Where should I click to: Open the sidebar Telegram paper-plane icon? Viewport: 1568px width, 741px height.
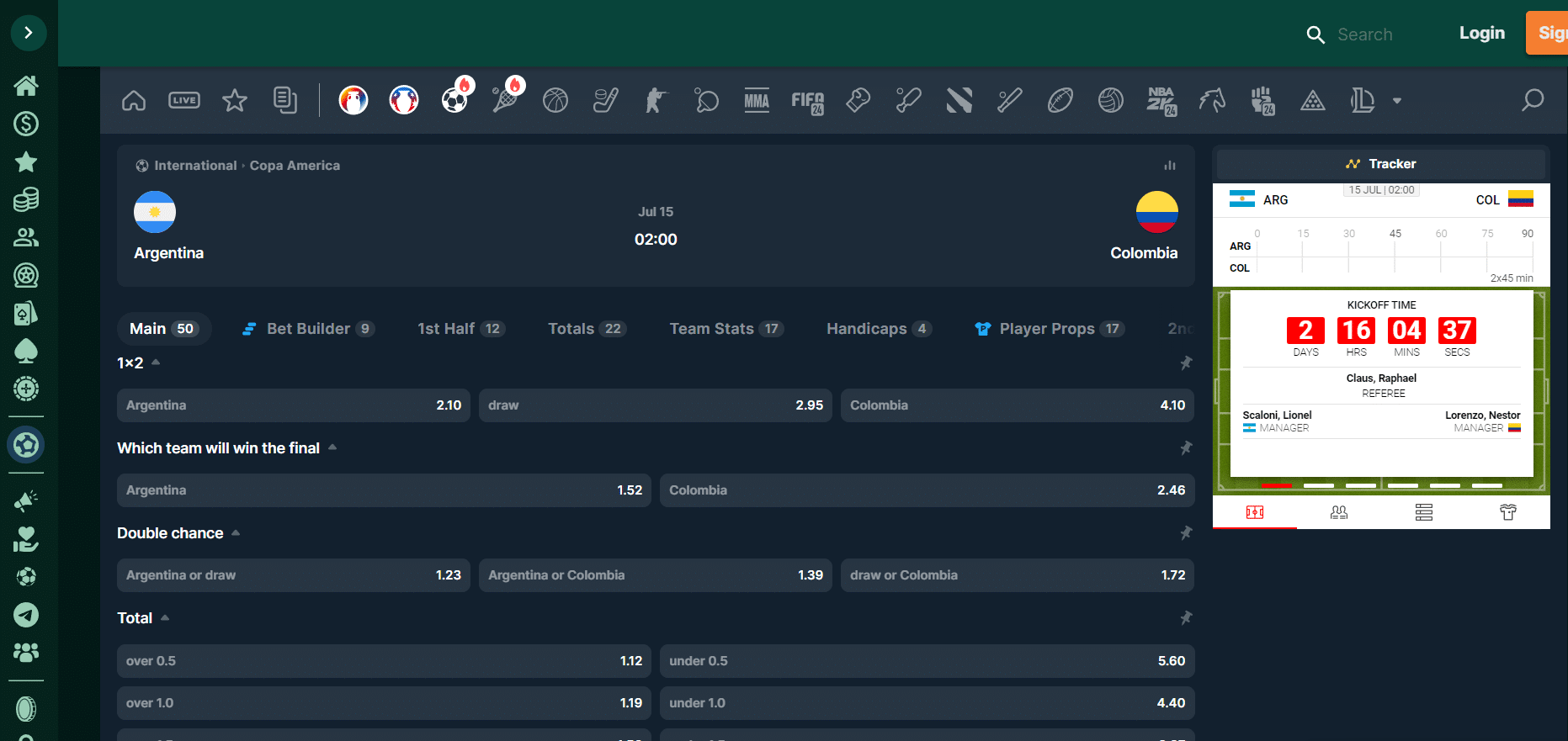tap(26, 615)
